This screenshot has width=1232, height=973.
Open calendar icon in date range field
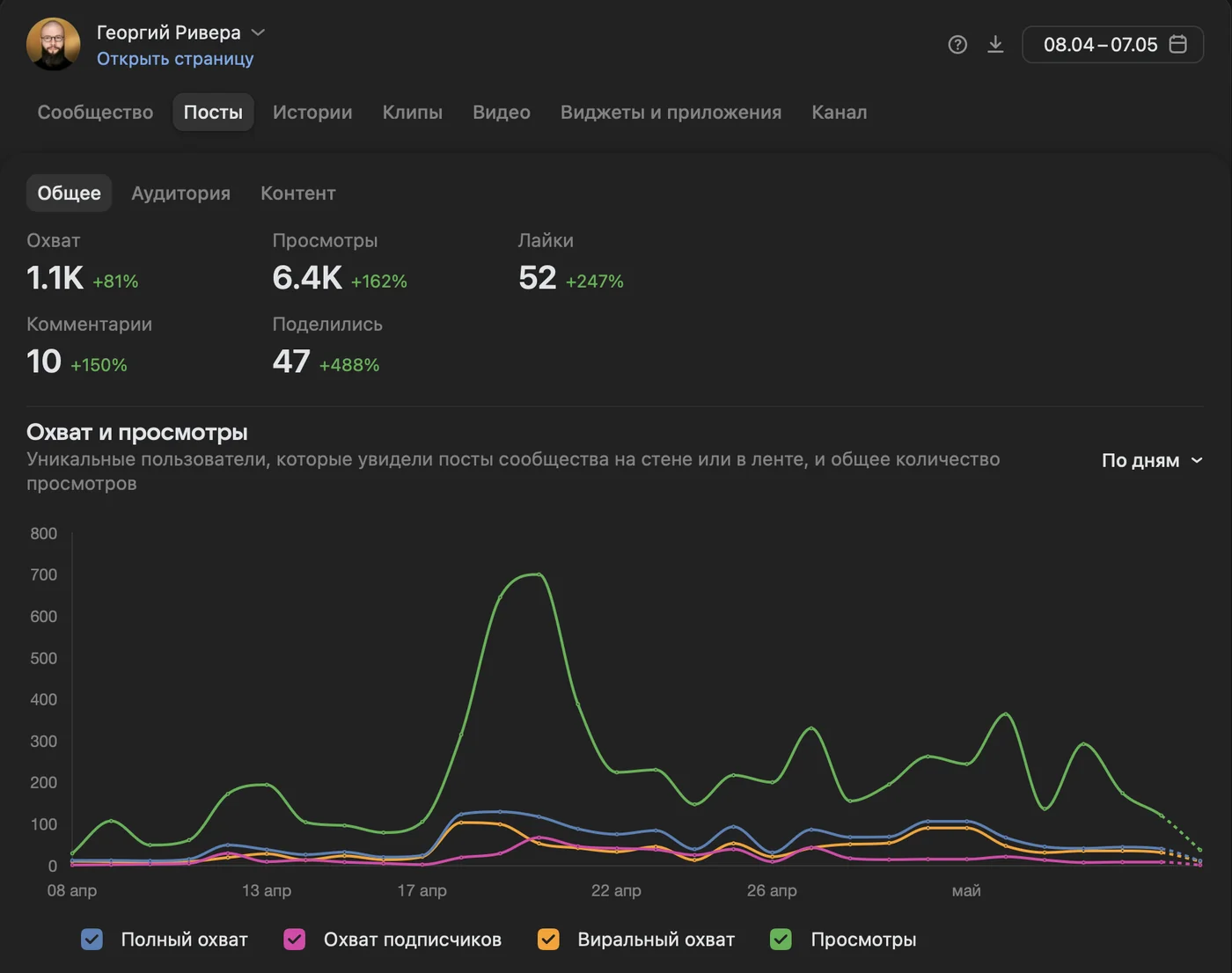click(x=1178, y=44)
